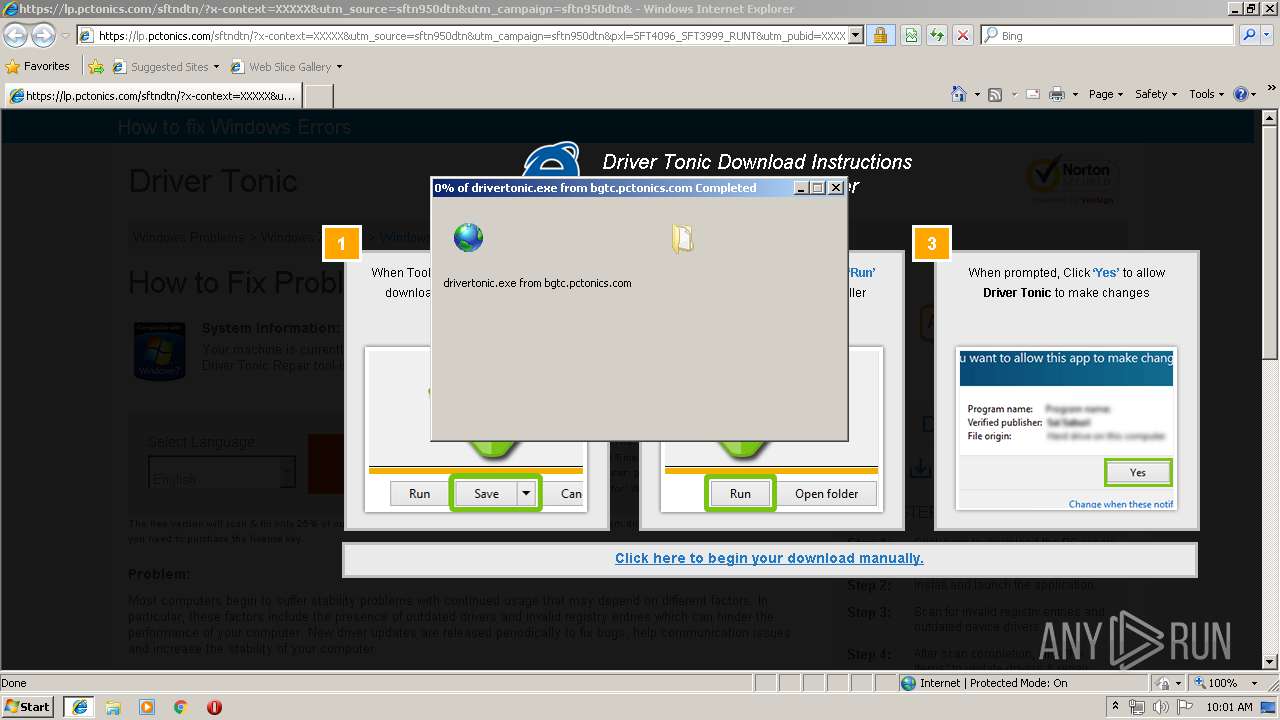Click the Yes button in step 3 image
Viewport: 1280px width, 720px height.
[1138, 473]
